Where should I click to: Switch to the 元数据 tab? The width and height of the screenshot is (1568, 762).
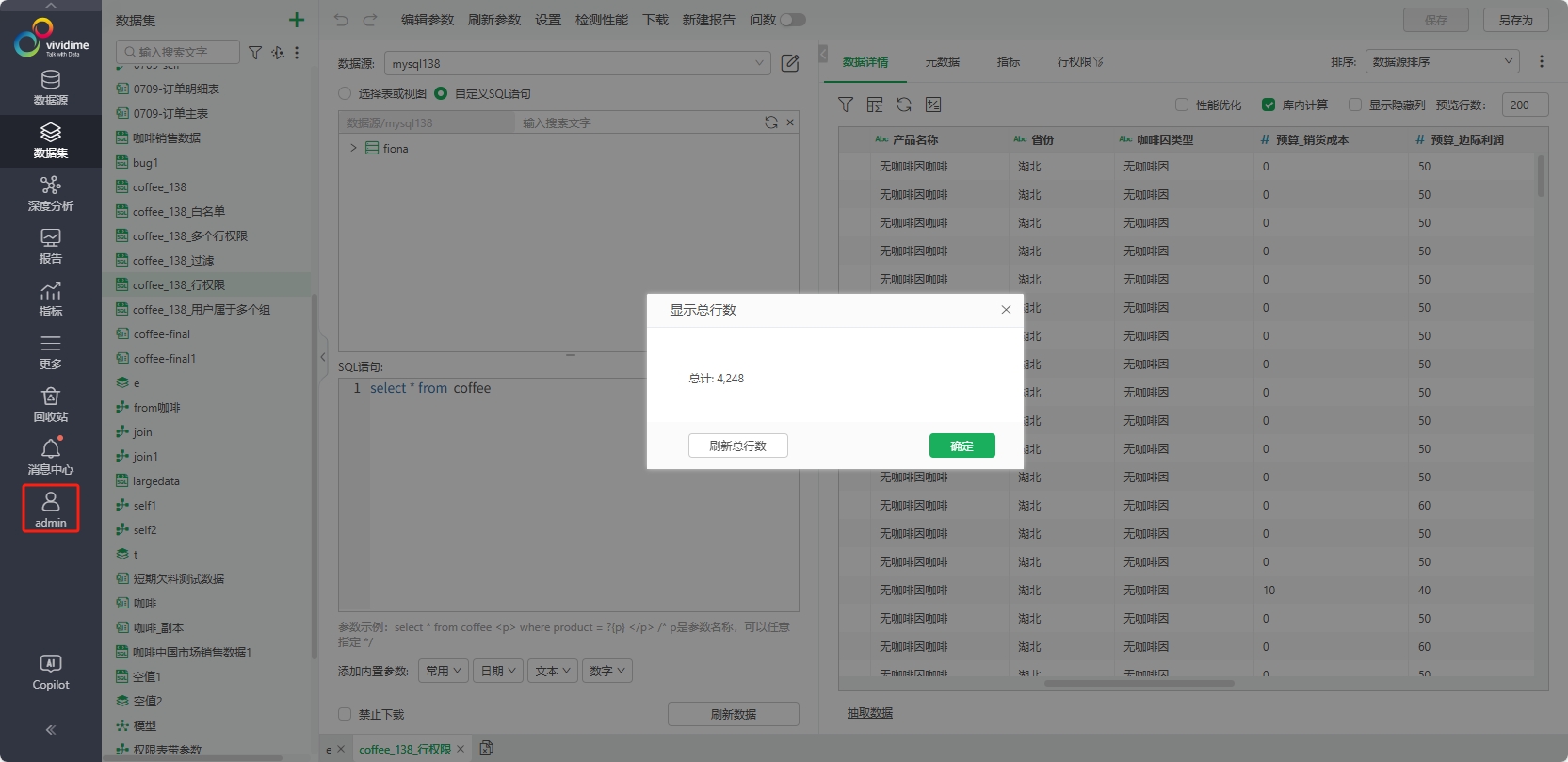942,61
